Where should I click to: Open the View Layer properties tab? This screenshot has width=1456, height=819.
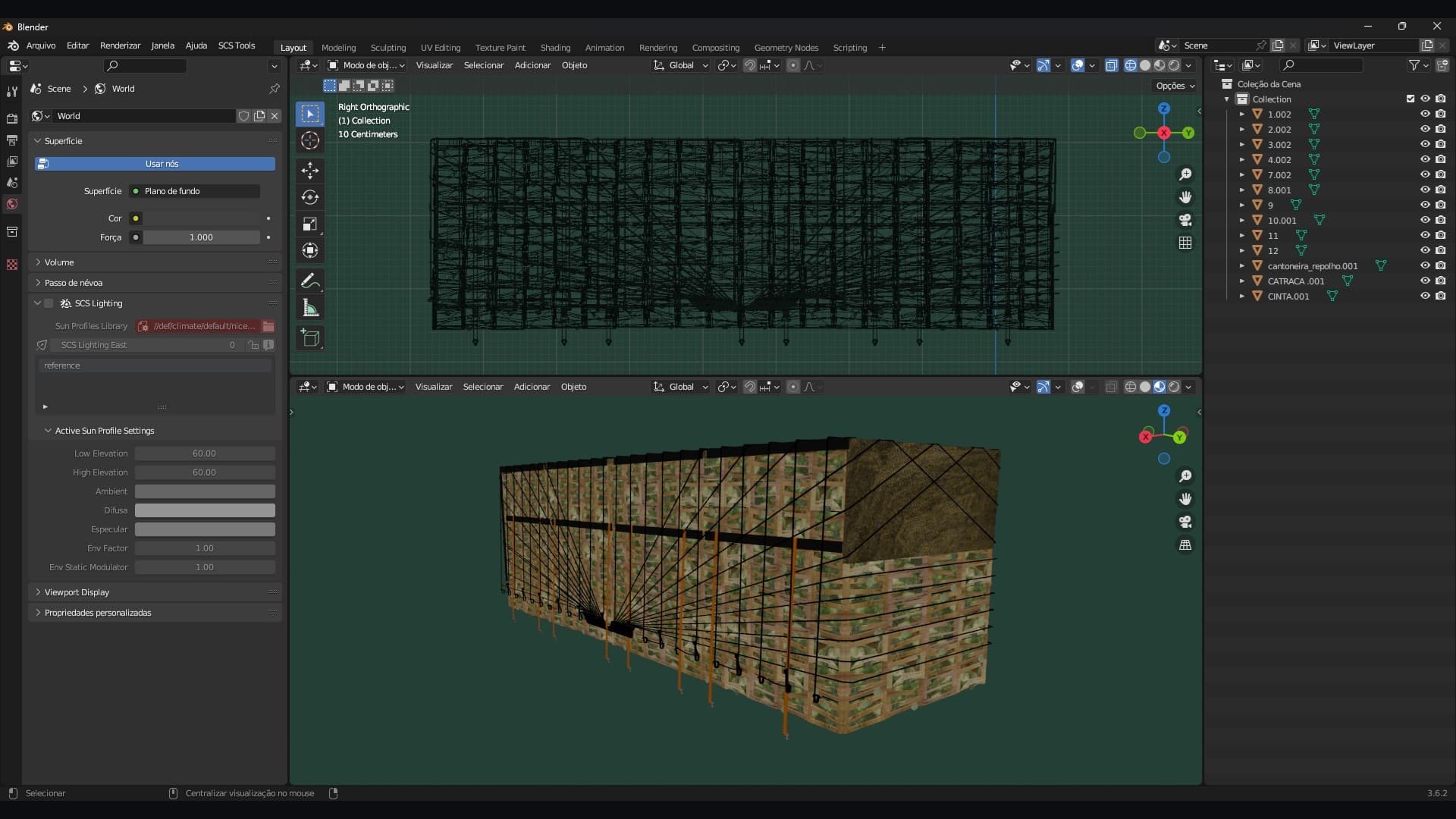pyautogui.click(x=11, y=162)
